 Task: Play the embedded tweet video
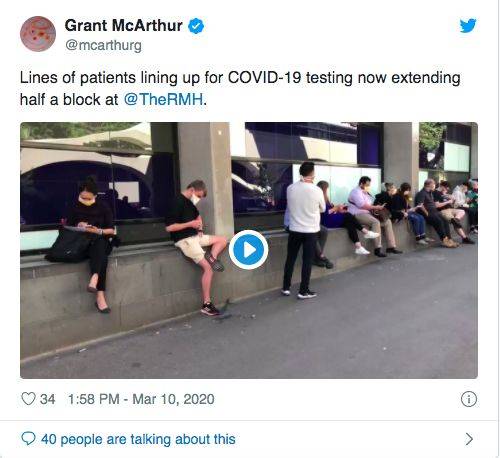click(x=248, y=250)
